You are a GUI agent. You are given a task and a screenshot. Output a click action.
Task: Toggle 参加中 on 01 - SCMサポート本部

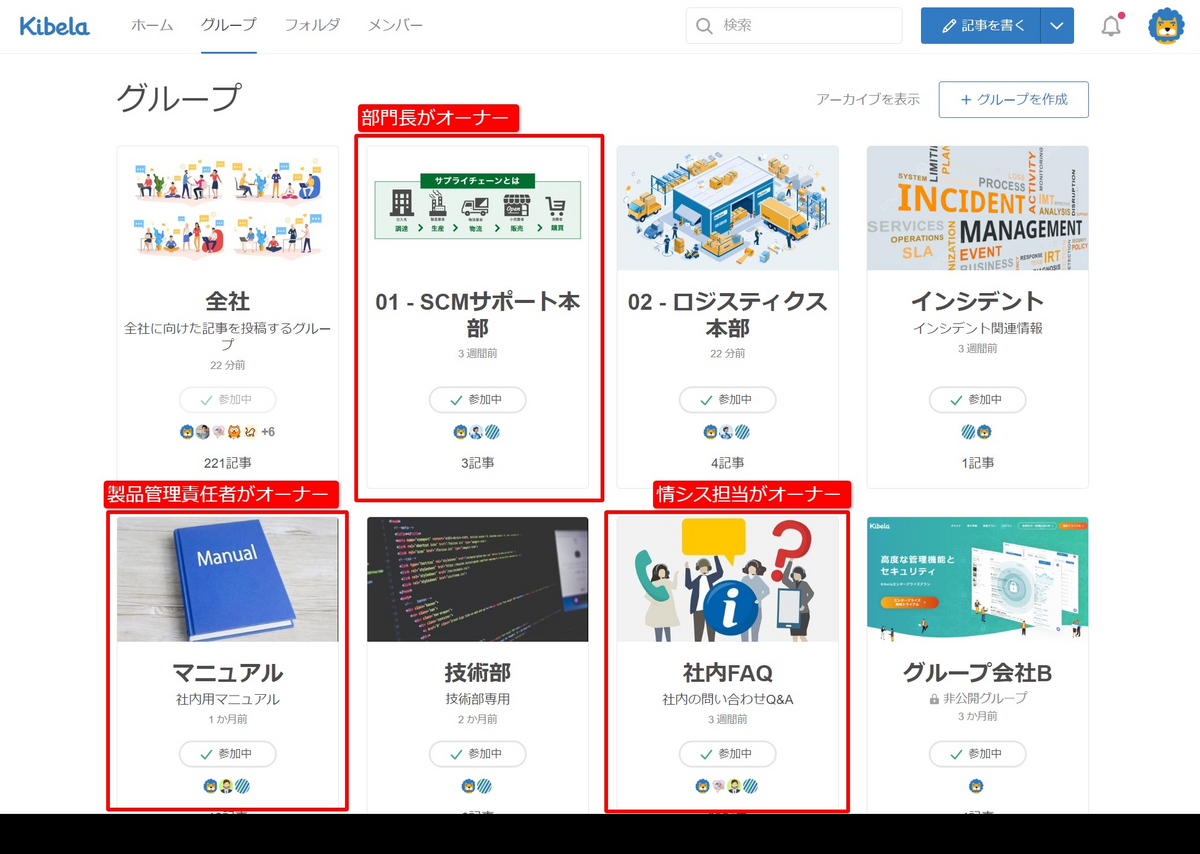point(477,400)
